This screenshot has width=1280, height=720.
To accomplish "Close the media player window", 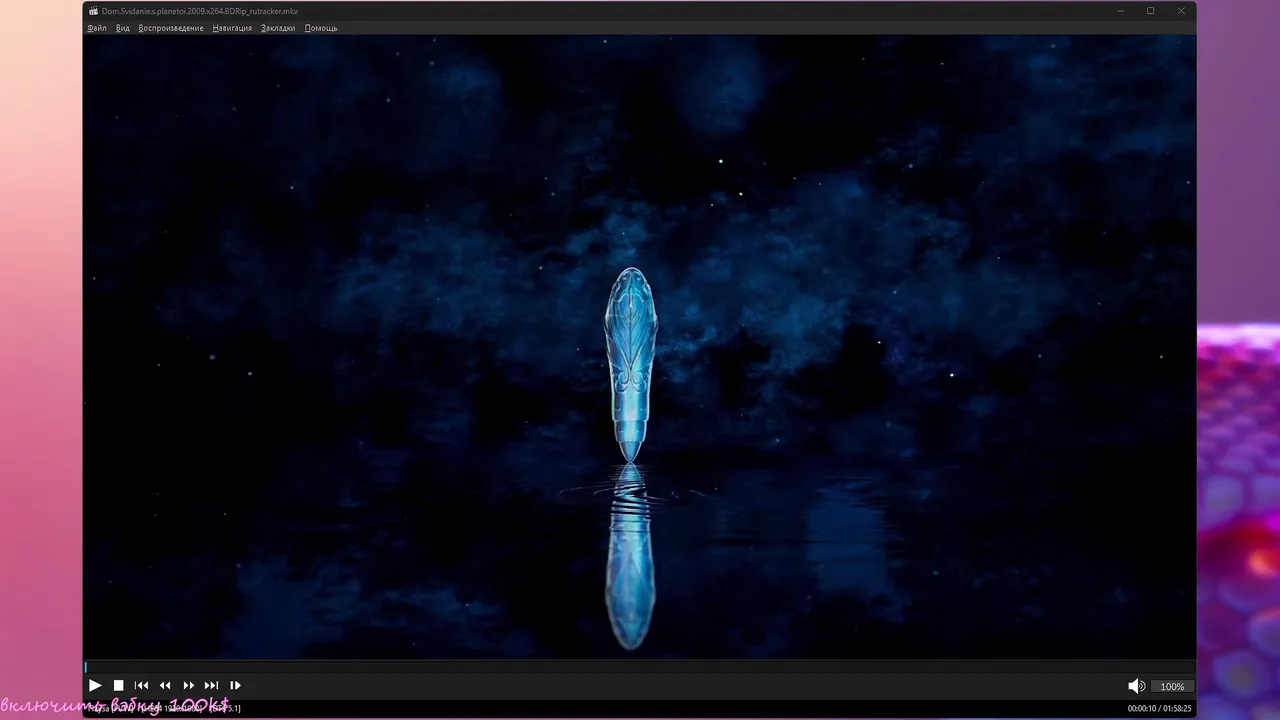I will click(x=1181, y=11).
